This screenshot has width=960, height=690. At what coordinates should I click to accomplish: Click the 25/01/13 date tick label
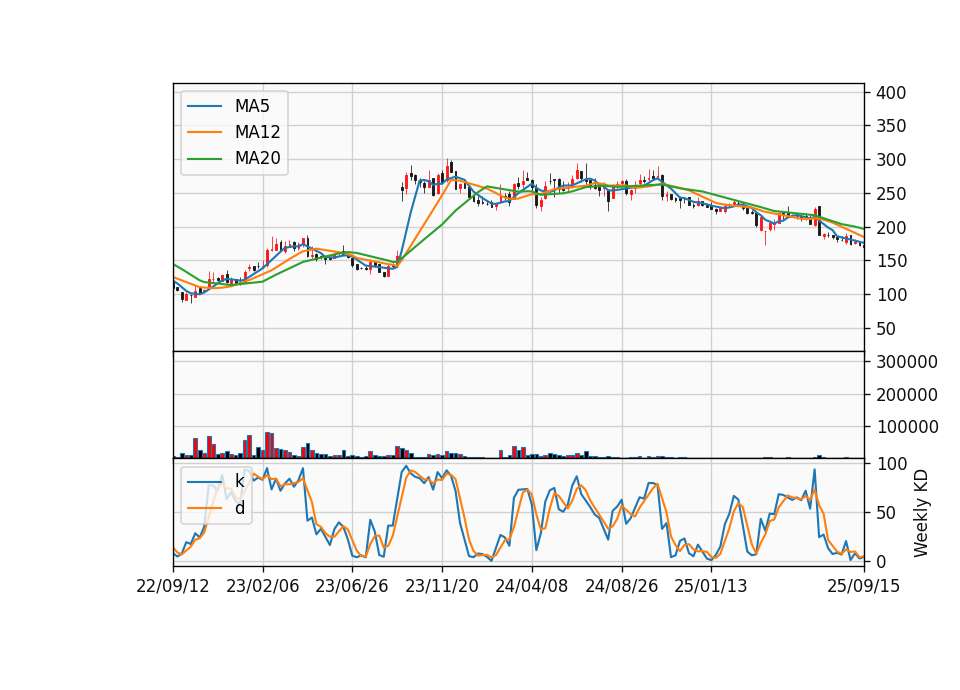coord(711,586)
